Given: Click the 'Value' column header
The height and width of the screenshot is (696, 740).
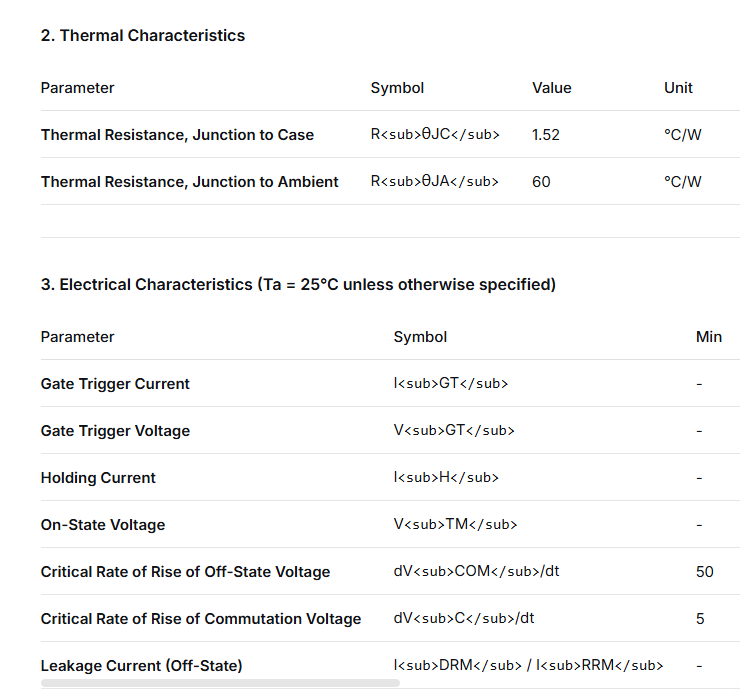Looking at the screenshot, I should pos(551,88).
